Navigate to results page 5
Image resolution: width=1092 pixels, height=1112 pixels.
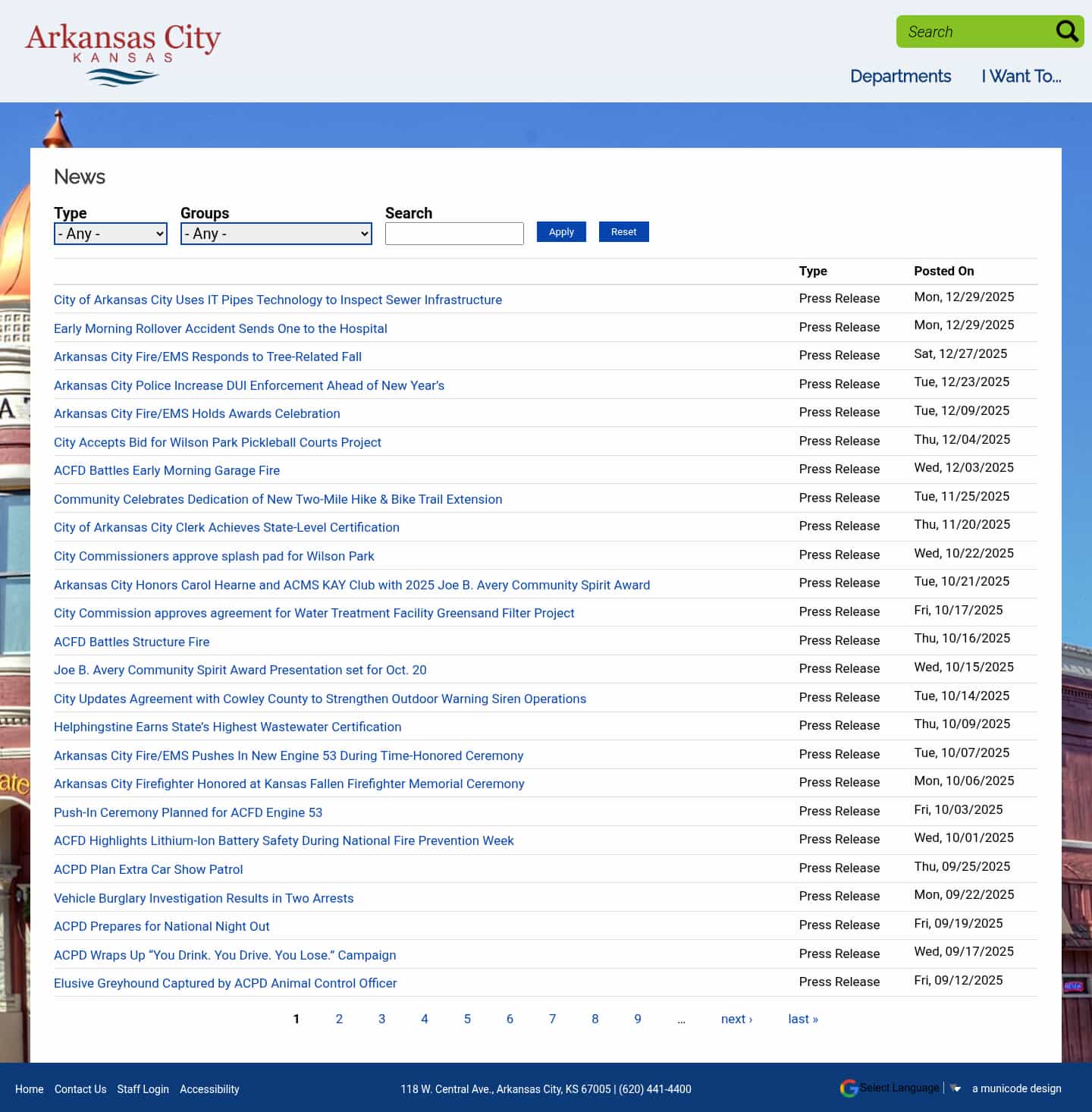467,1019
